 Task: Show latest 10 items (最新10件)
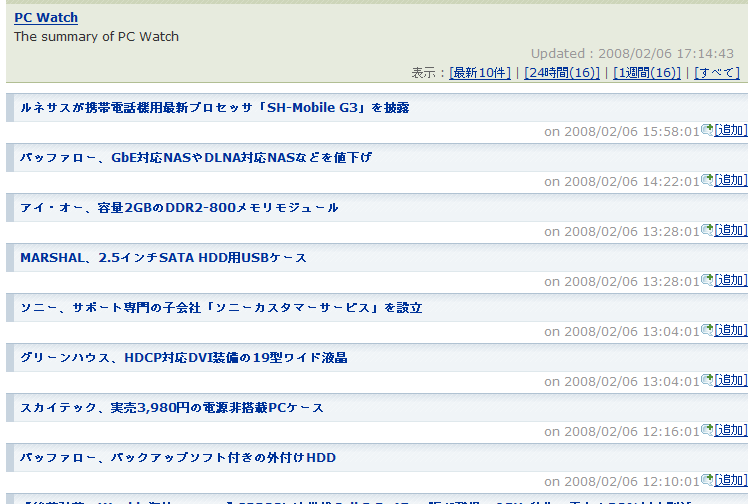(480, 73)
